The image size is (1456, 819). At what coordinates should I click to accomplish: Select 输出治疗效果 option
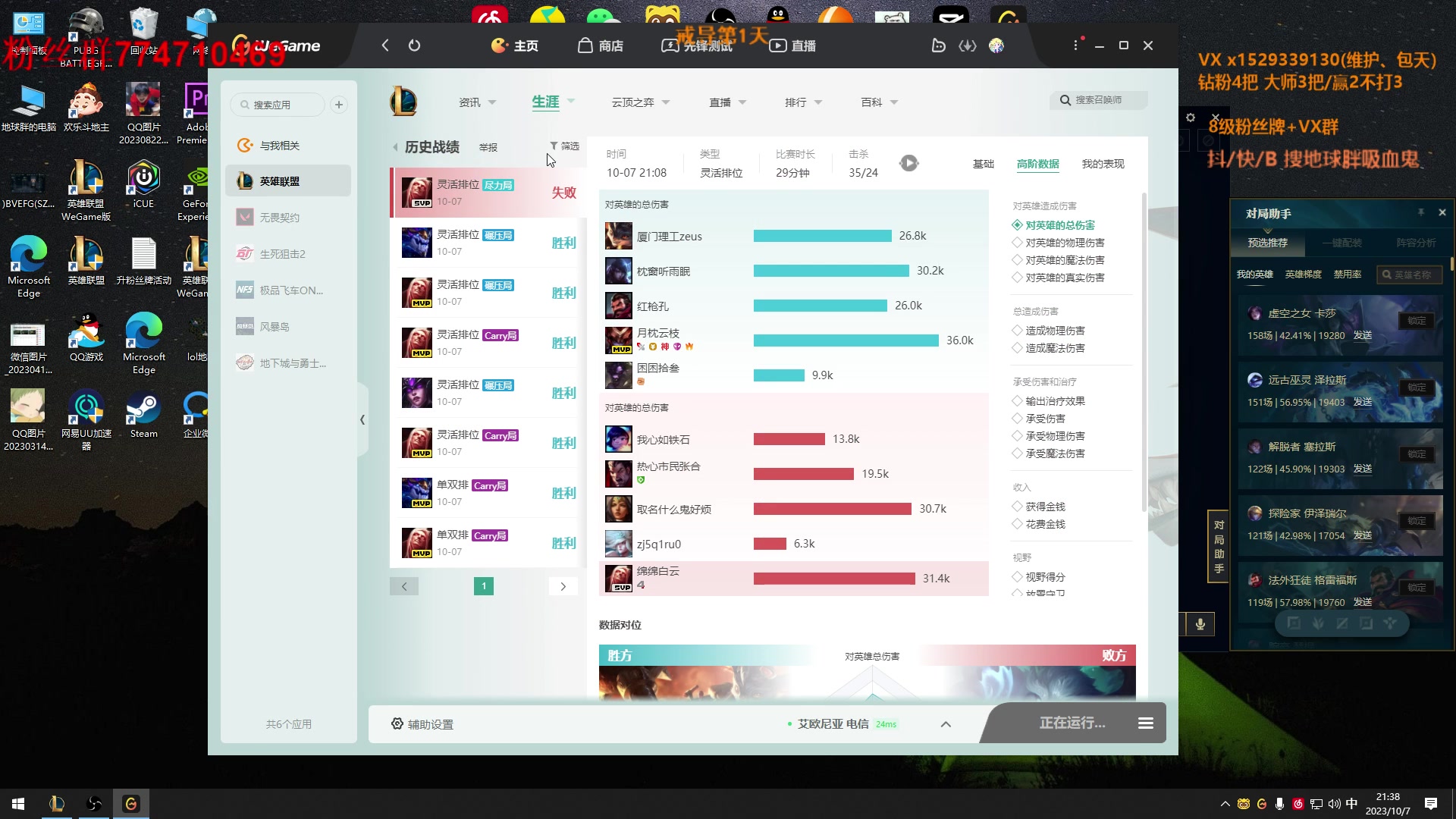[1049, 401]
